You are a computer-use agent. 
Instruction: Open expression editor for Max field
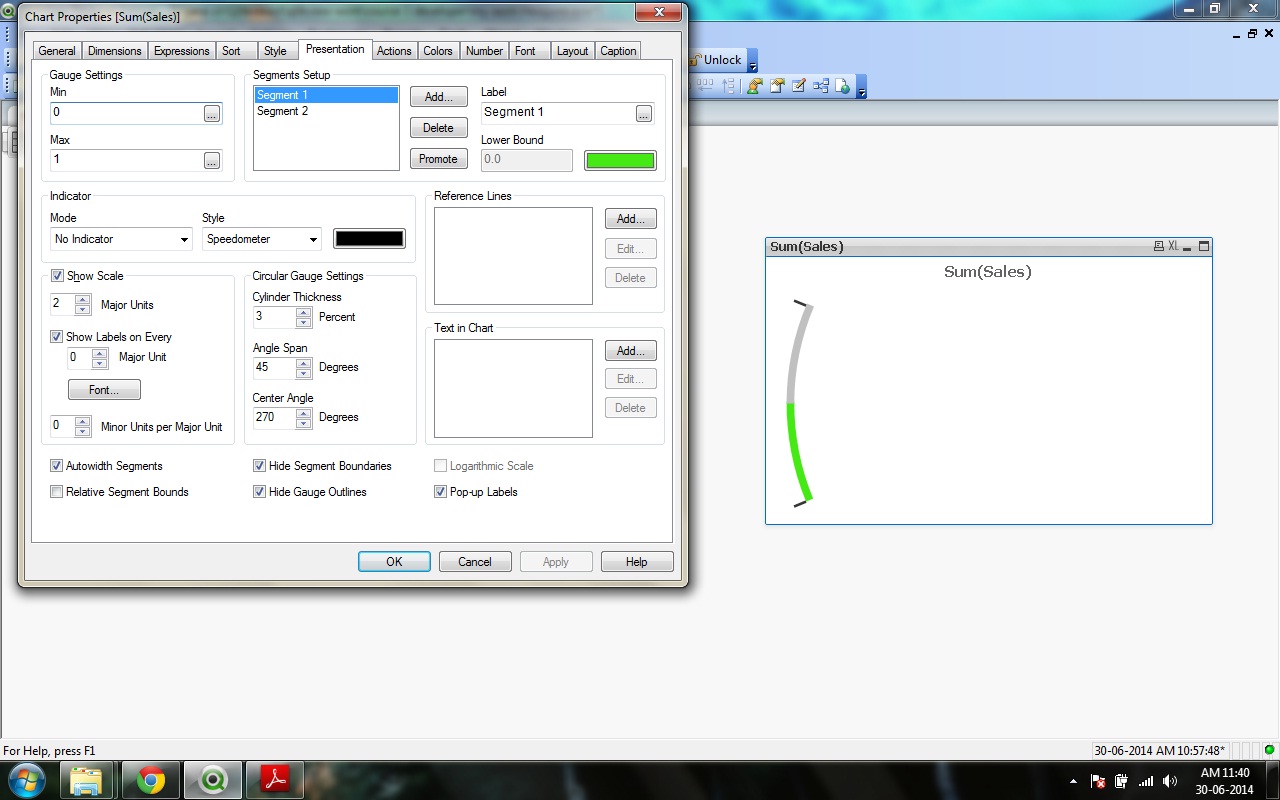(212, 160)
